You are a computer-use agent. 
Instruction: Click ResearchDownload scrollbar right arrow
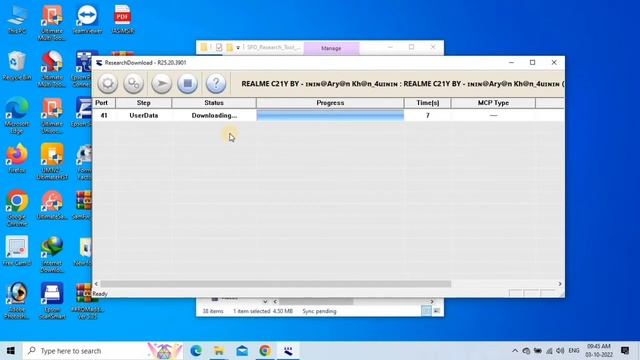[560, 284]
